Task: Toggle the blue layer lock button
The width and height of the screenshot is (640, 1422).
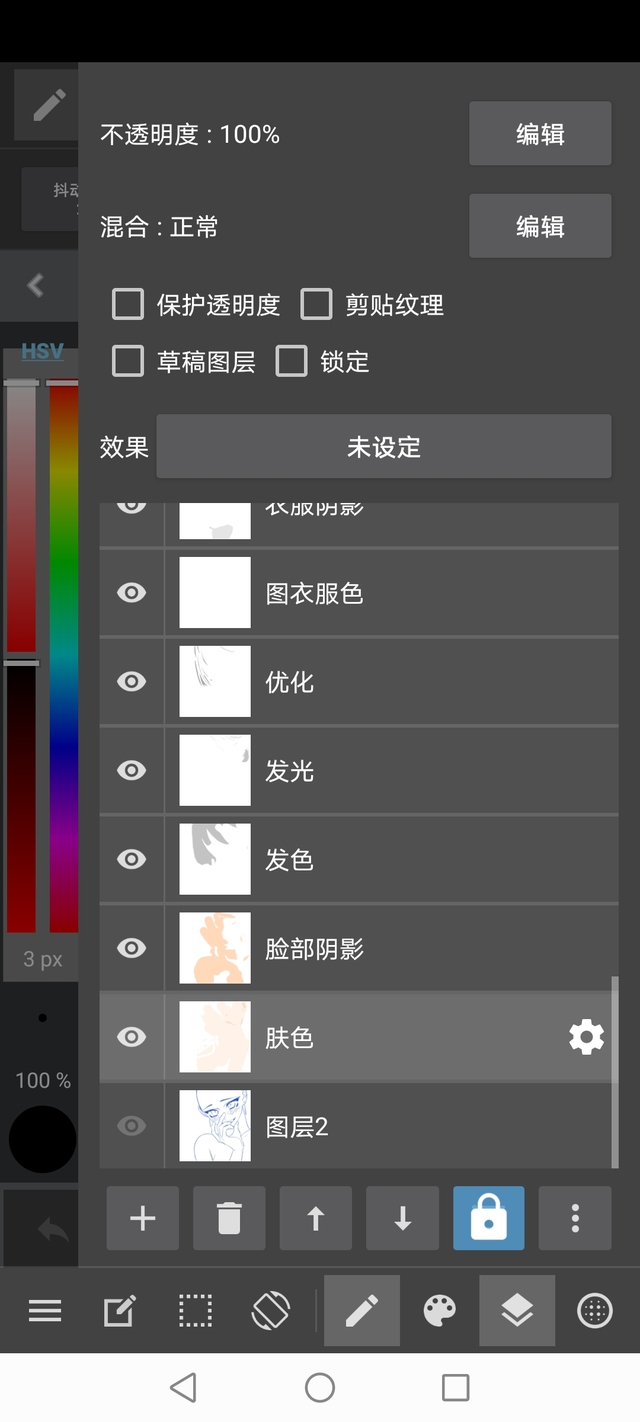Action: pyautogui.click(x=488, y=1218)
